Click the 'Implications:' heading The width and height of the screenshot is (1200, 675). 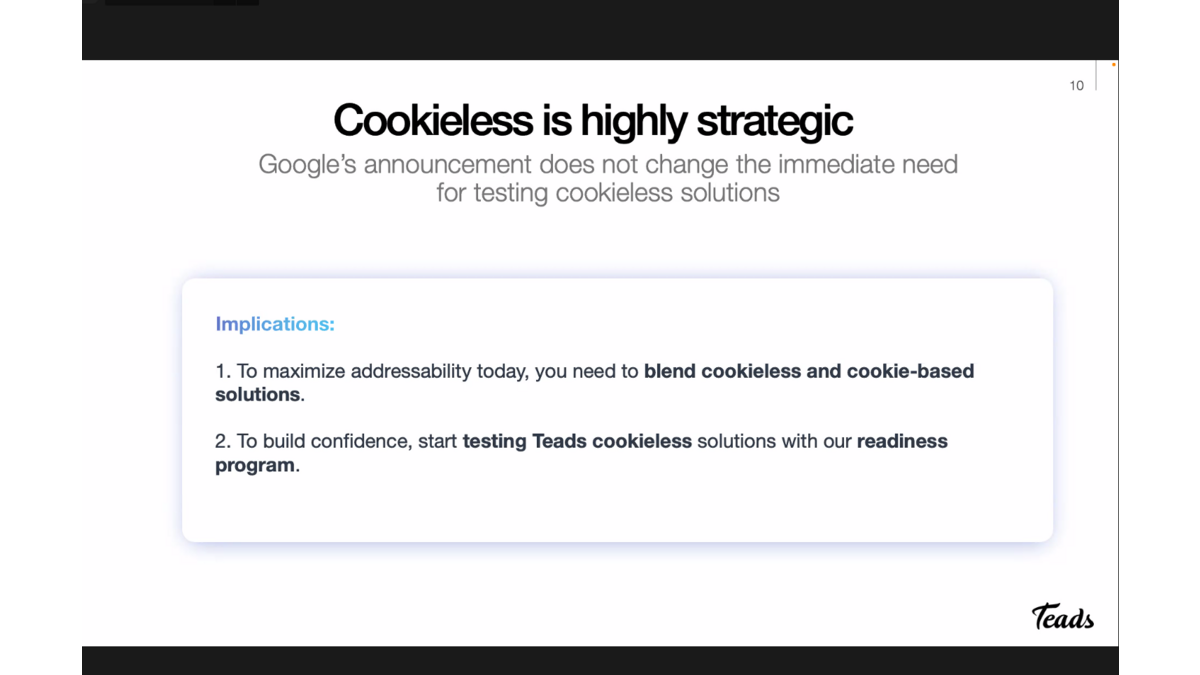tap(275, 324)
